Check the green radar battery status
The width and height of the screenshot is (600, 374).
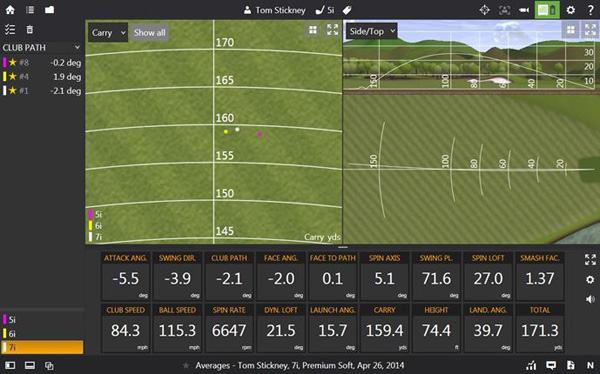pos(547,10)
